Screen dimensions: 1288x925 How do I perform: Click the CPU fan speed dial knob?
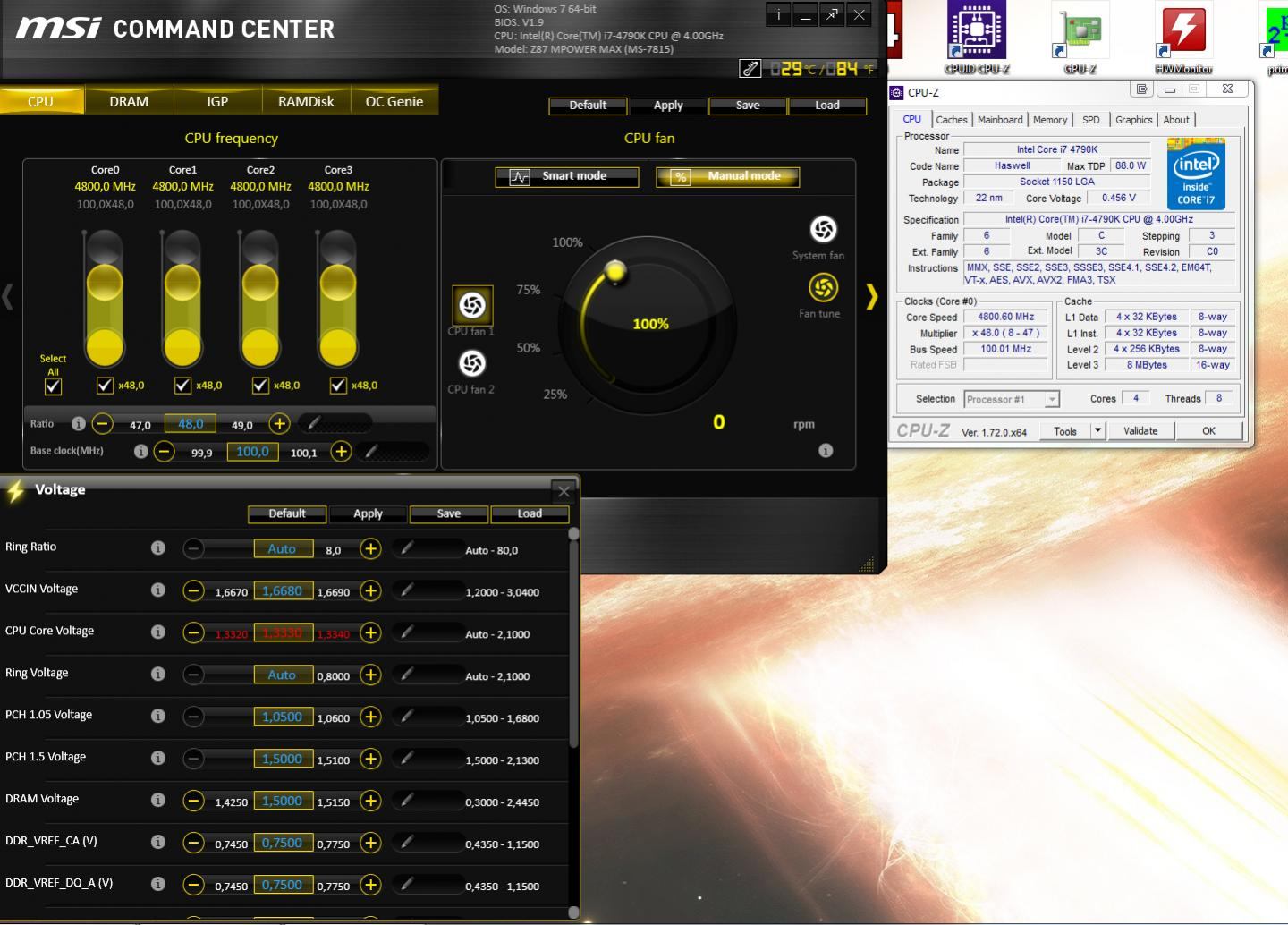(615, 271)
